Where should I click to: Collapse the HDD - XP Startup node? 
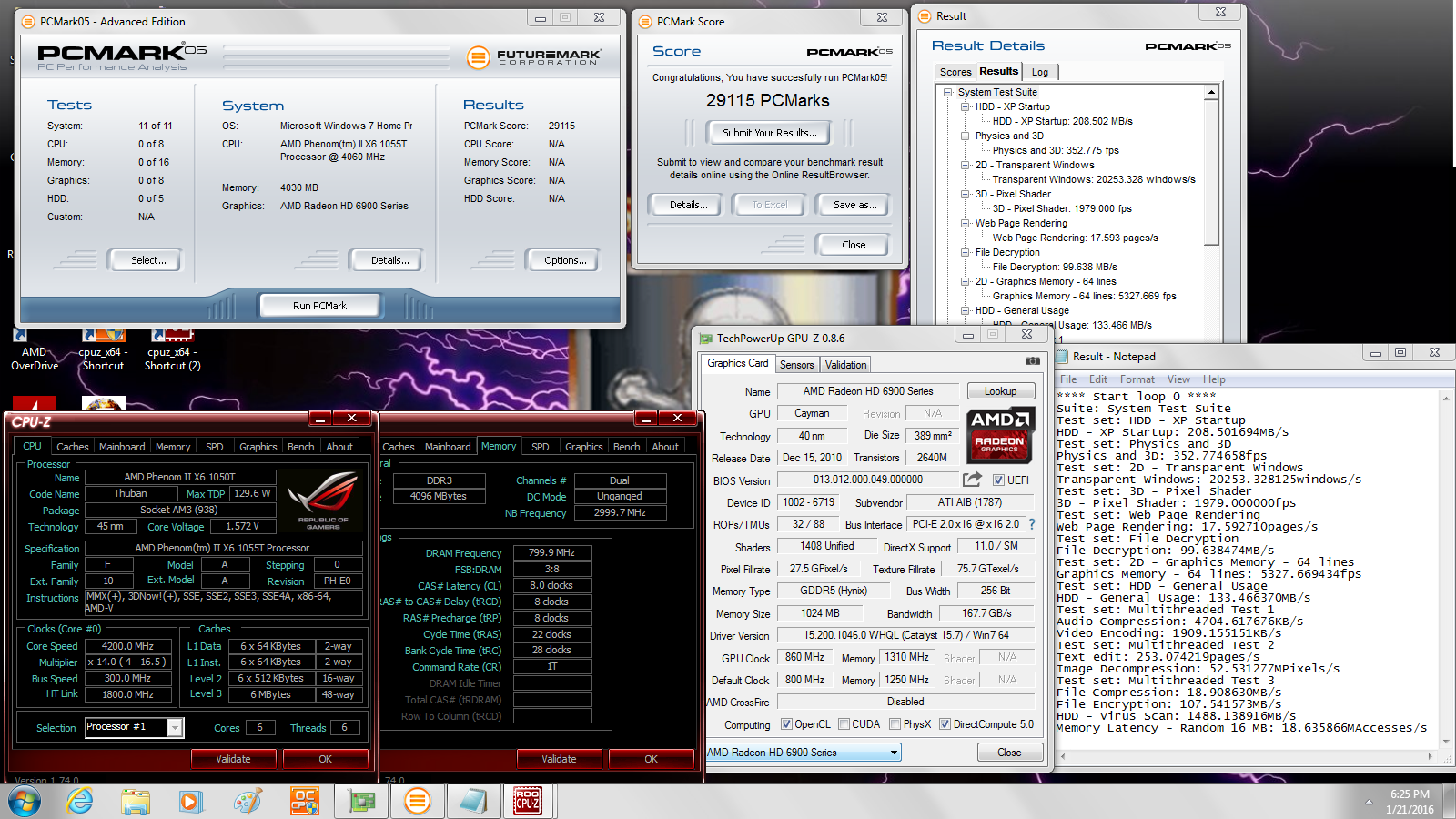966,106
